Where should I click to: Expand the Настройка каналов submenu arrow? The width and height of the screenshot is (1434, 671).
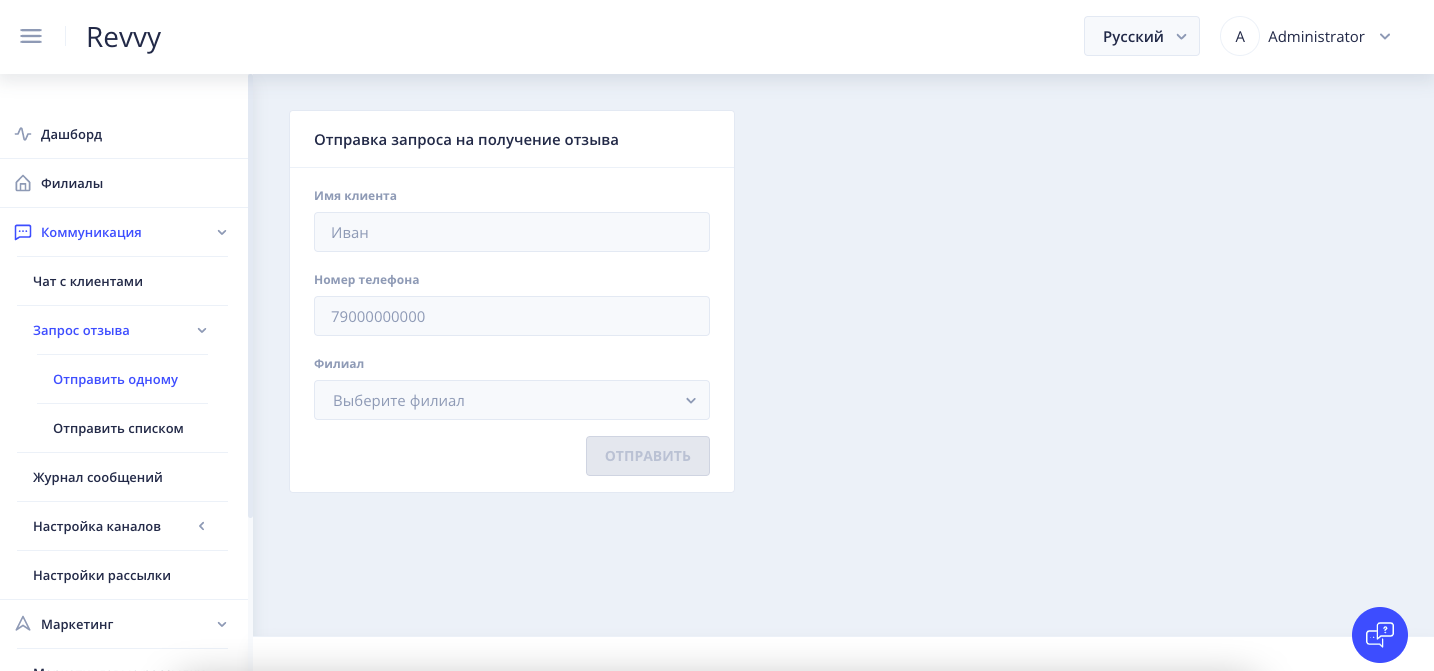(202, 526)
